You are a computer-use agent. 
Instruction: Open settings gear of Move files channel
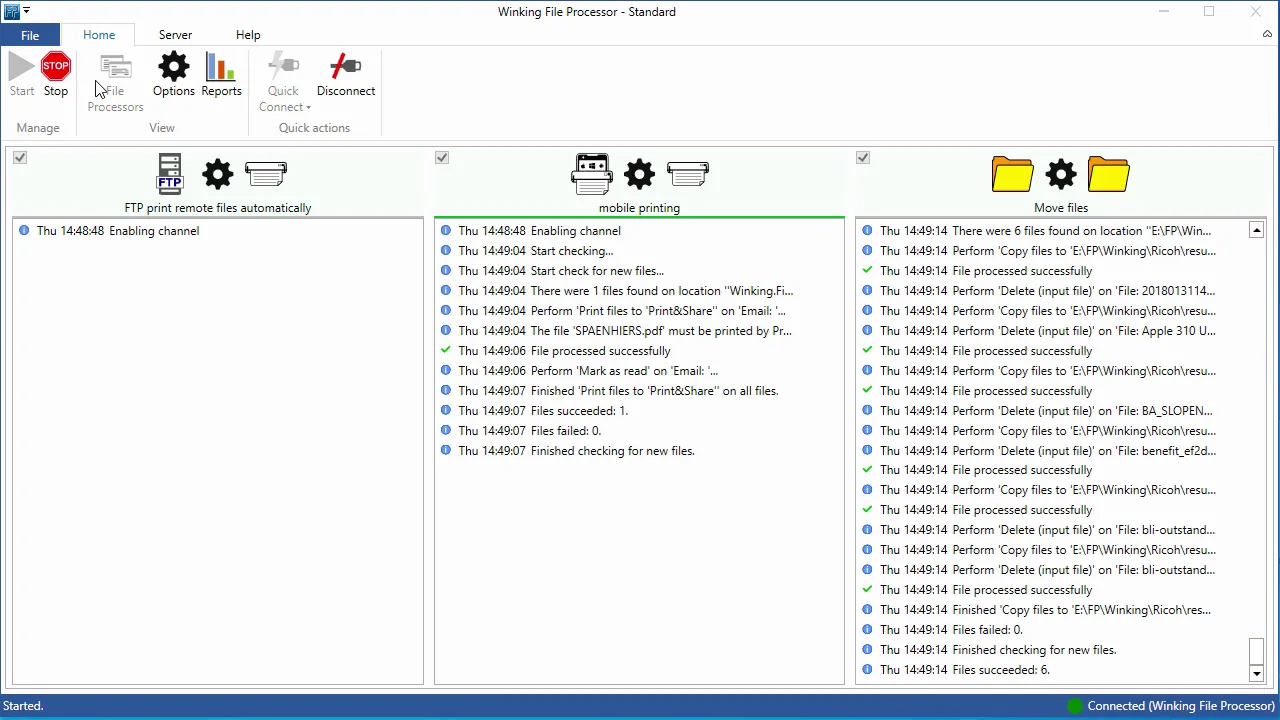pos(1061,174)
